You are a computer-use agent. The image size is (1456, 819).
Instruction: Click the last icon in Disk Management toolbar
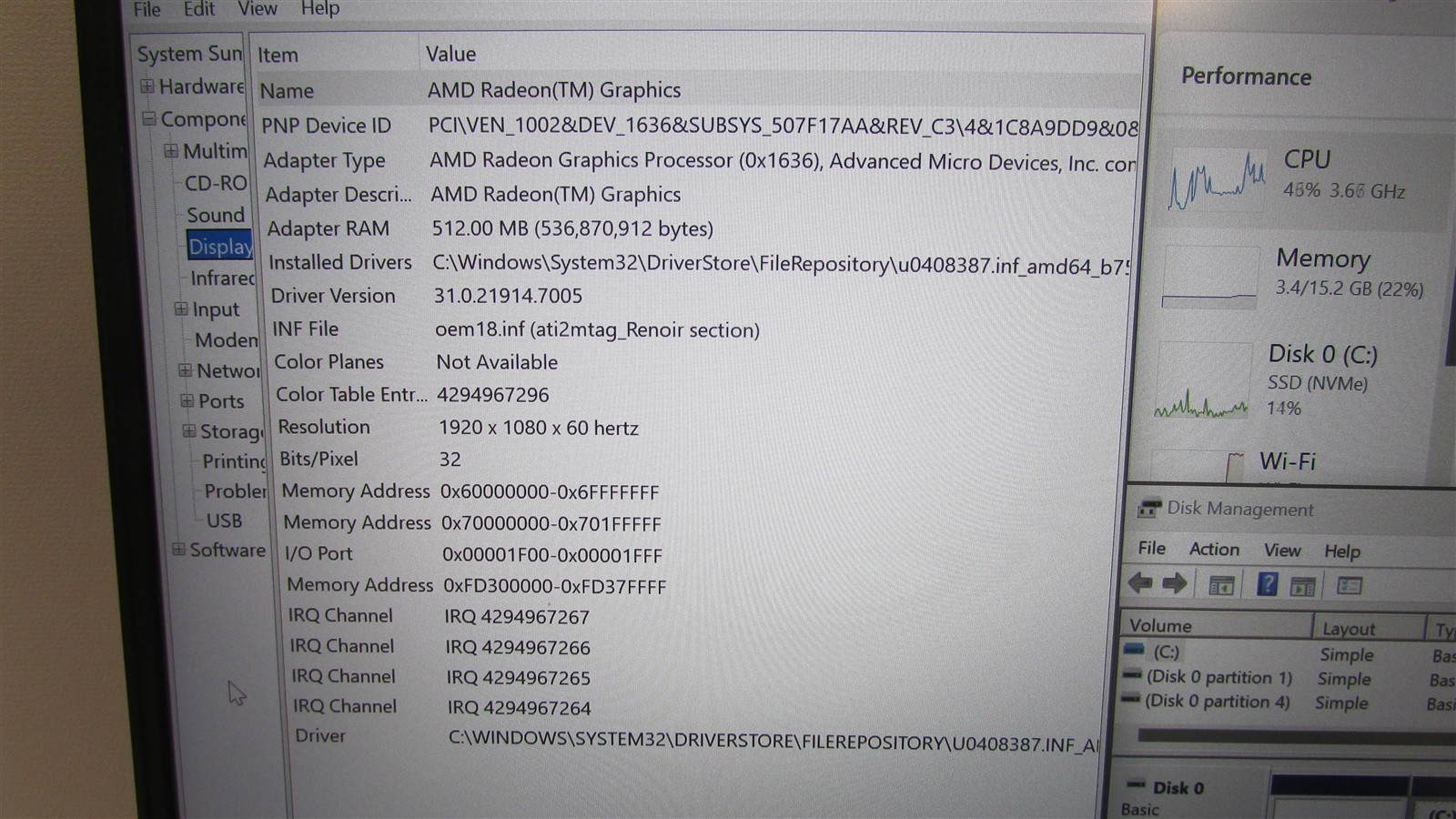click(1350, 585)
